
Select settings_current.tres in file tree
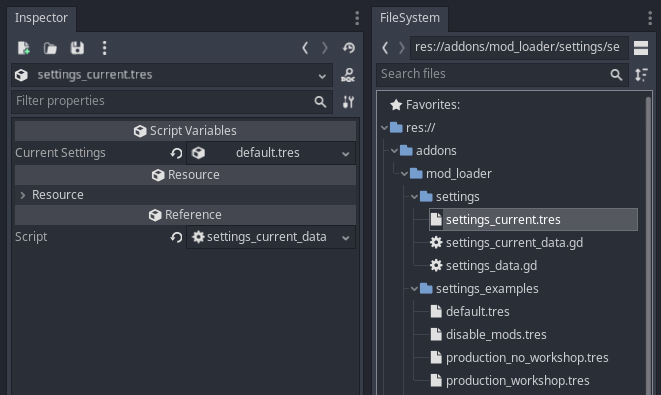(x=533, y=220)
